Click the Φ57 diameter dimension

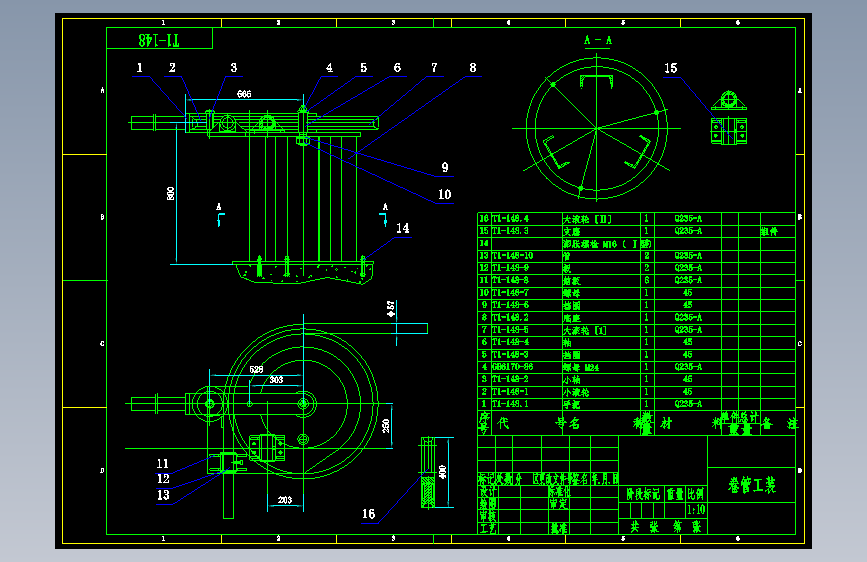pyautogui.click(x=391, y=309)
